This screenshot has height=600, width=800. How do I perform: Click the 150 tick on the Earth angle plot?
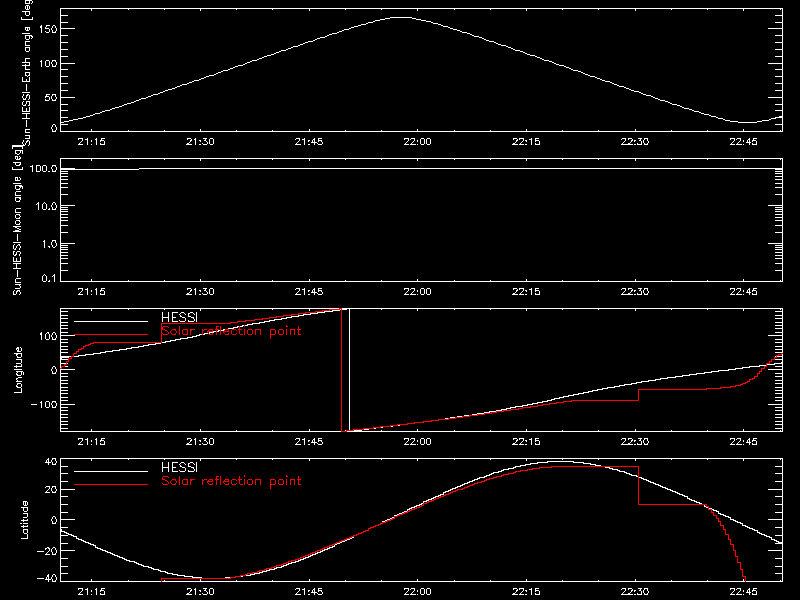47,29
